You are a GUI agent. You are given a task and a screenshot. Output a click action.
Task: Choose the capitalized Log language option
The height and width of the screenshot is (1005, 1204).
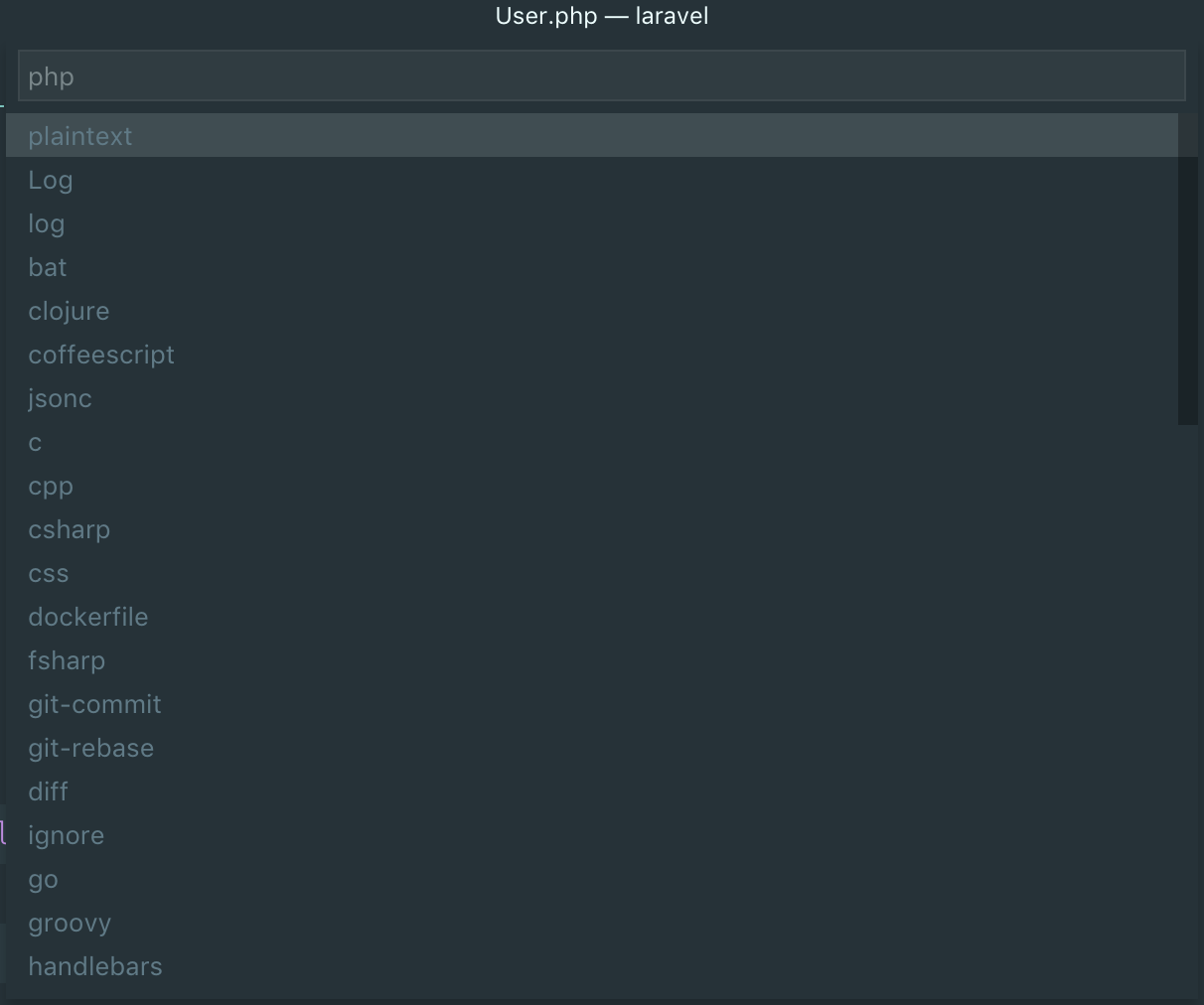[x=51, y=180]
